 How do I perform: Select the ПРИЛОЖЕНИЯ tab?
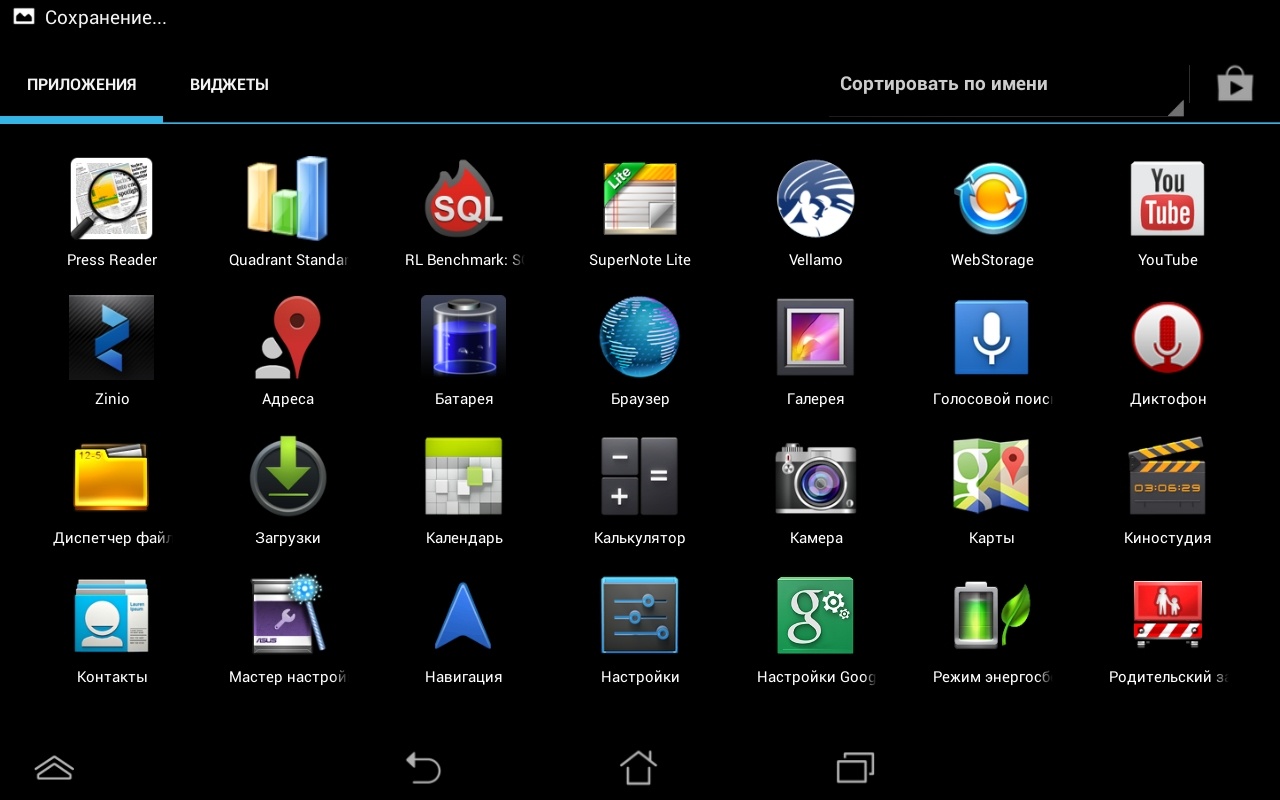coord(82,85)
